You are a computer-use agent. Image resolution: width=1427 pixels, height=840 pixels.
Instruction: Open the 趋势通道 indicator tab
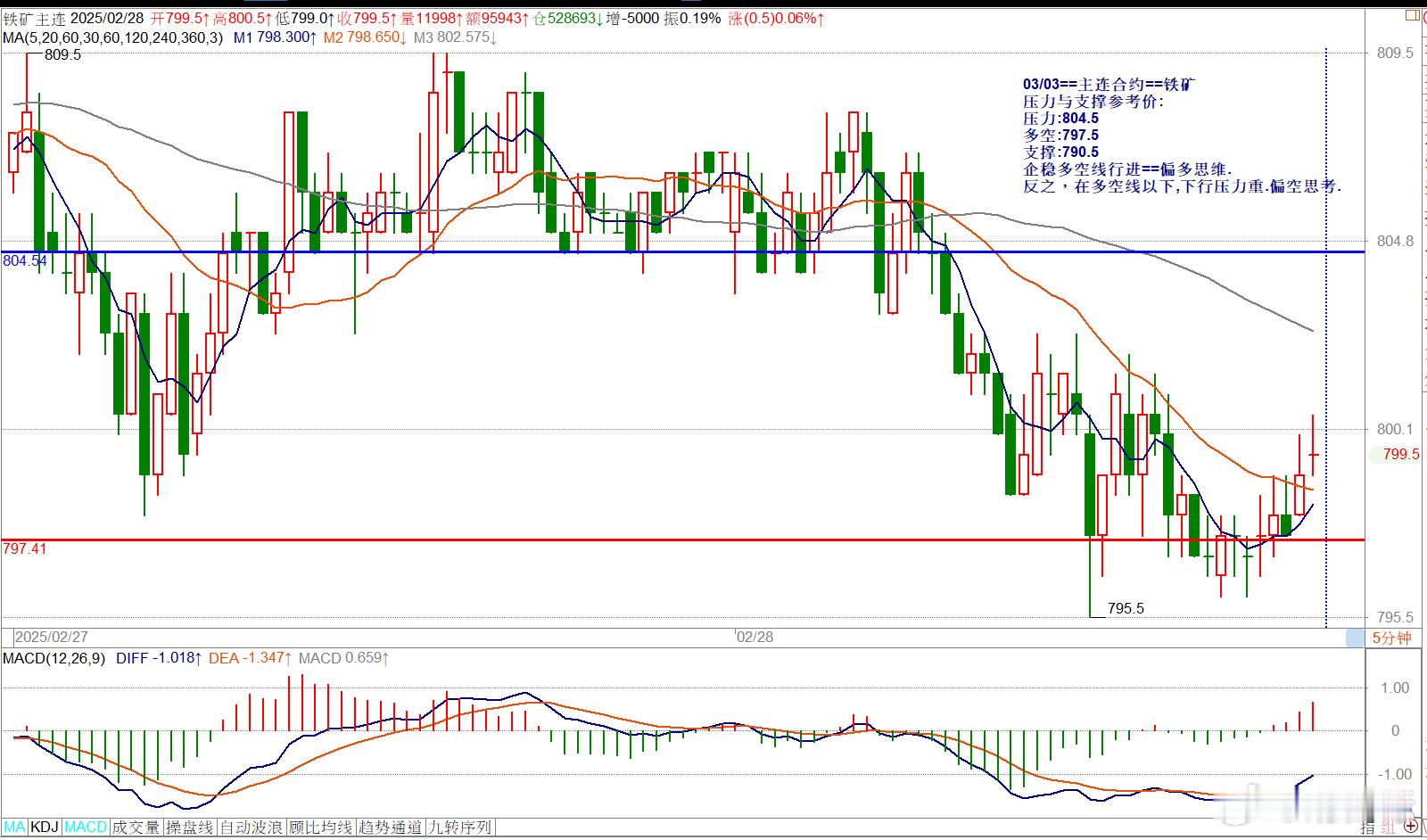pos(390,828)
